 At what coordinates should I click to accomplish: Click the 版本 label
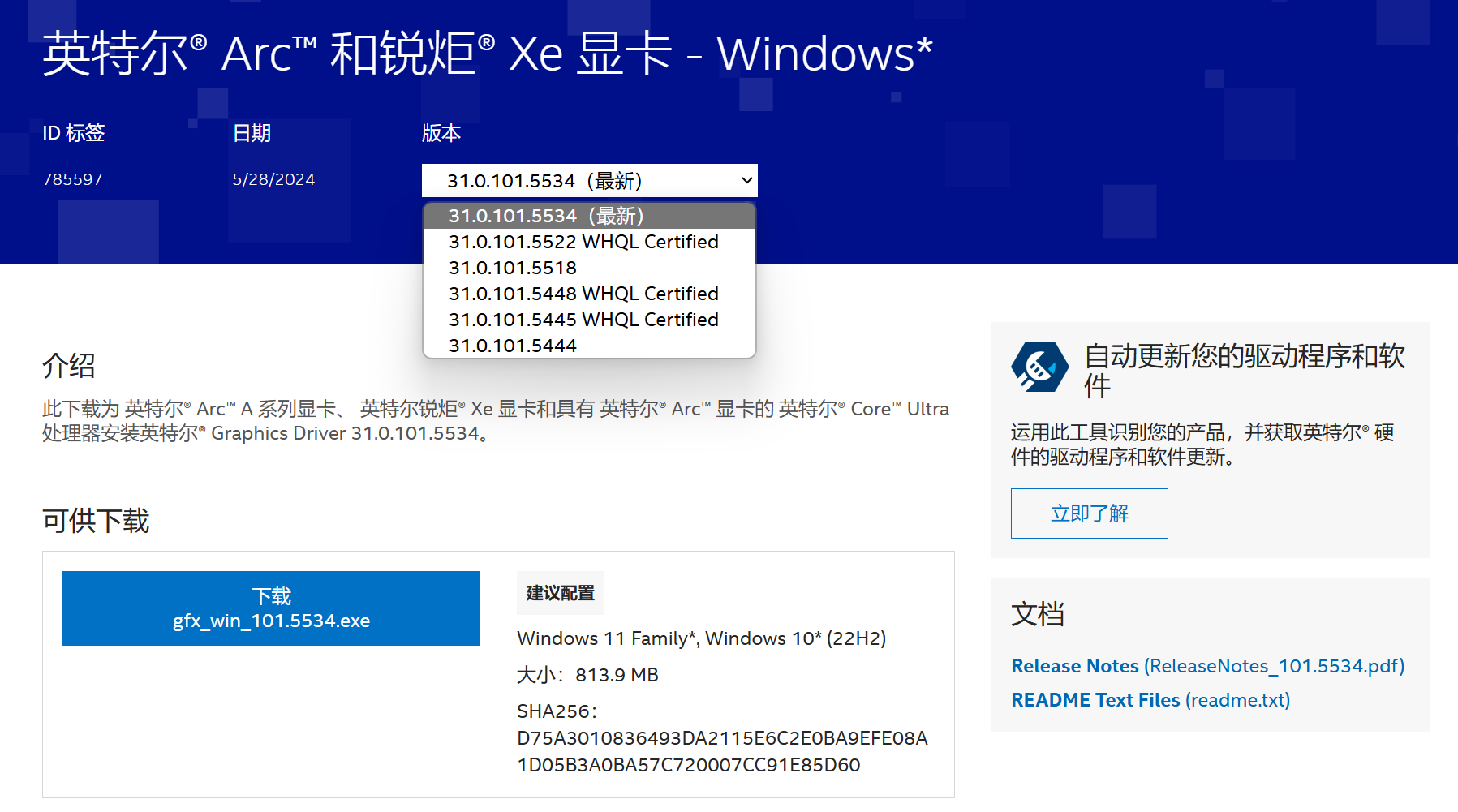(441, 133)
